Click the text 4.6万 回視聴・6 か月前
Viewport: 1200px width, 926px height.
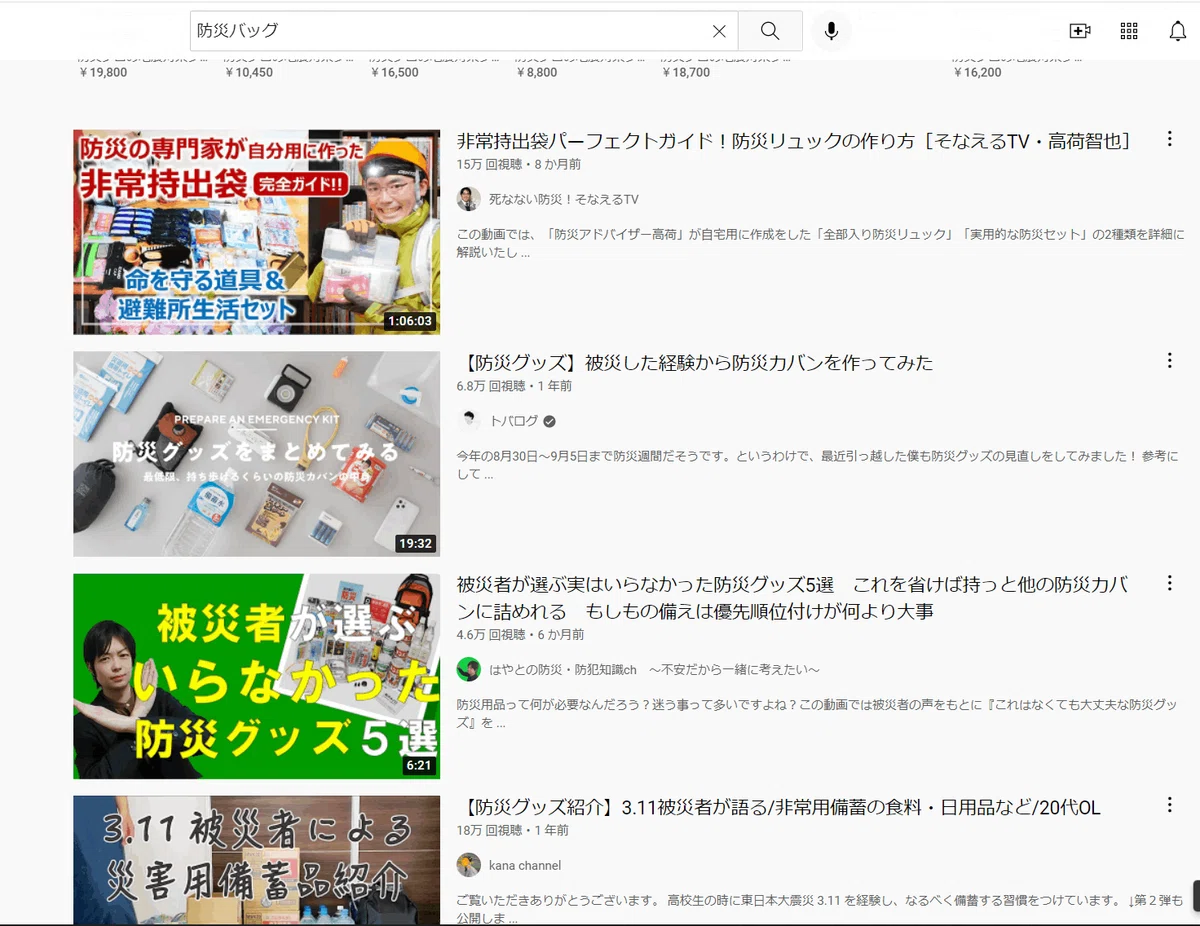pyautogui.click(x=520, y=634)
